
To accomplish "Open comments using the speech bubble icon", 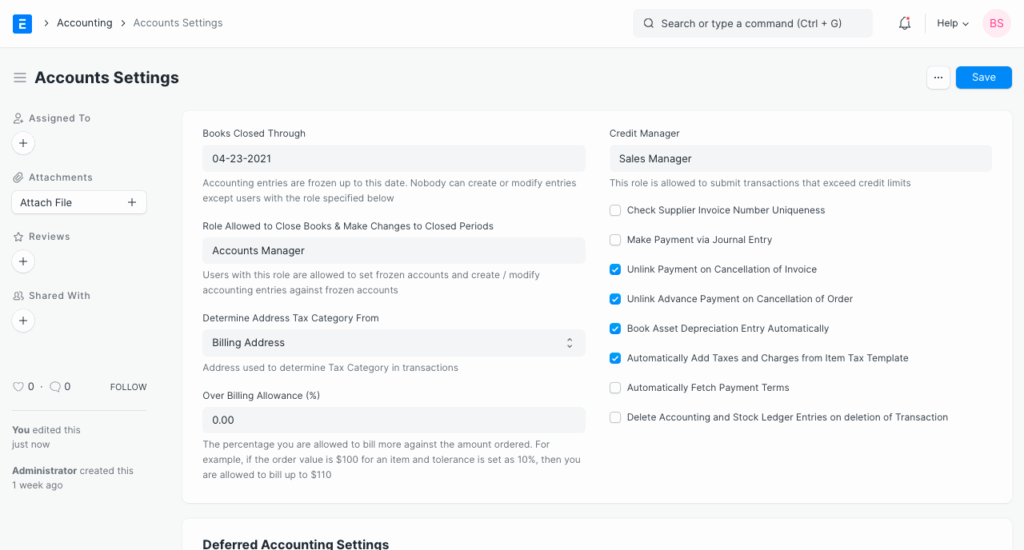I will click(55, 387).
